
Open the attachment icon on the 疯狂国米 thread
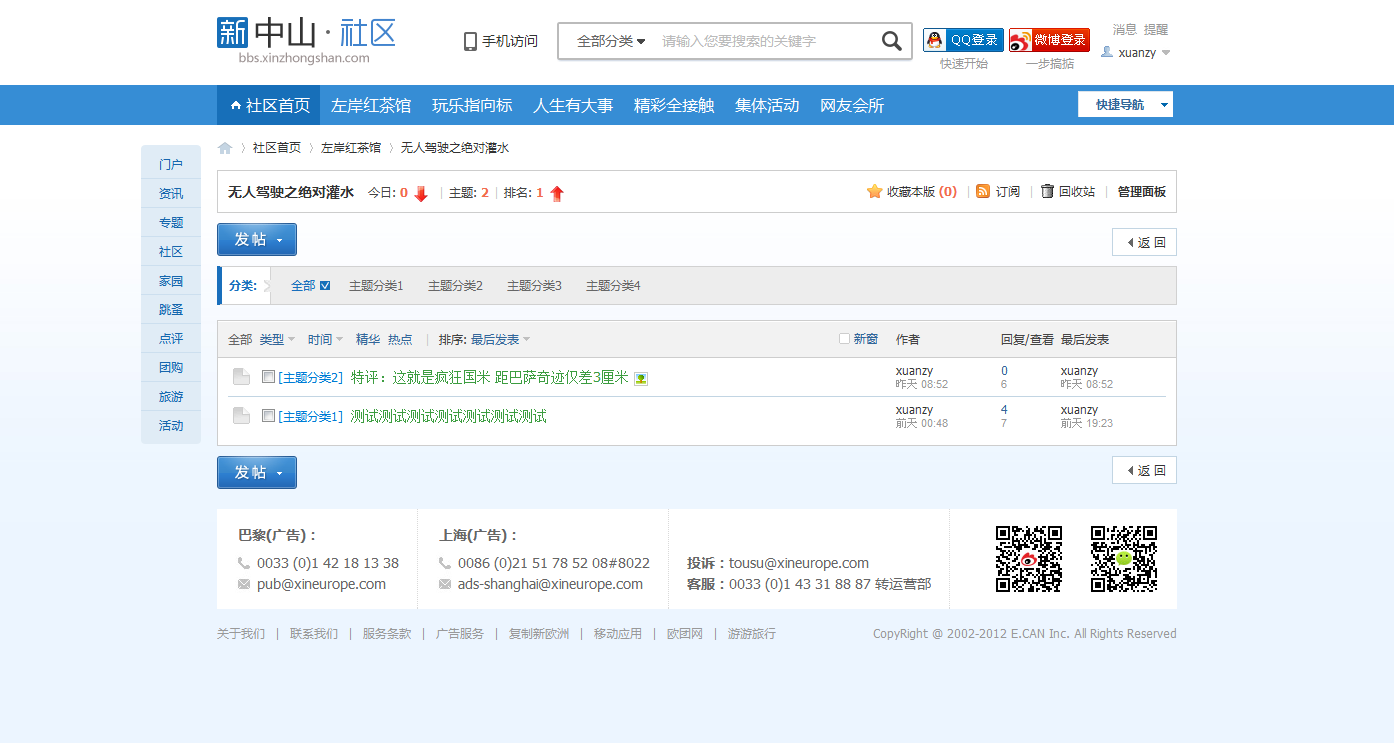coord(641,378)
